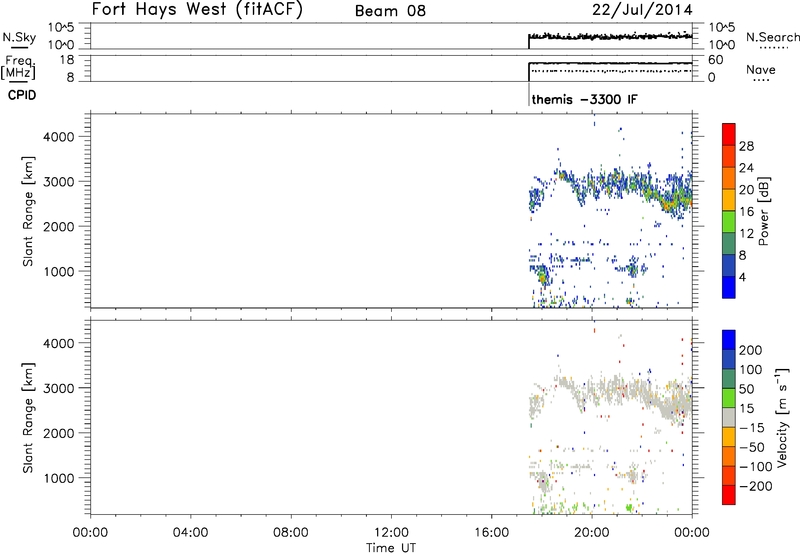Image resolution: width=800 pixels, height=554 pixels.
Task: Click the gray 3000 km scatter band in the velocity plot
Action: pyautogui.click(x=612, y=395)
